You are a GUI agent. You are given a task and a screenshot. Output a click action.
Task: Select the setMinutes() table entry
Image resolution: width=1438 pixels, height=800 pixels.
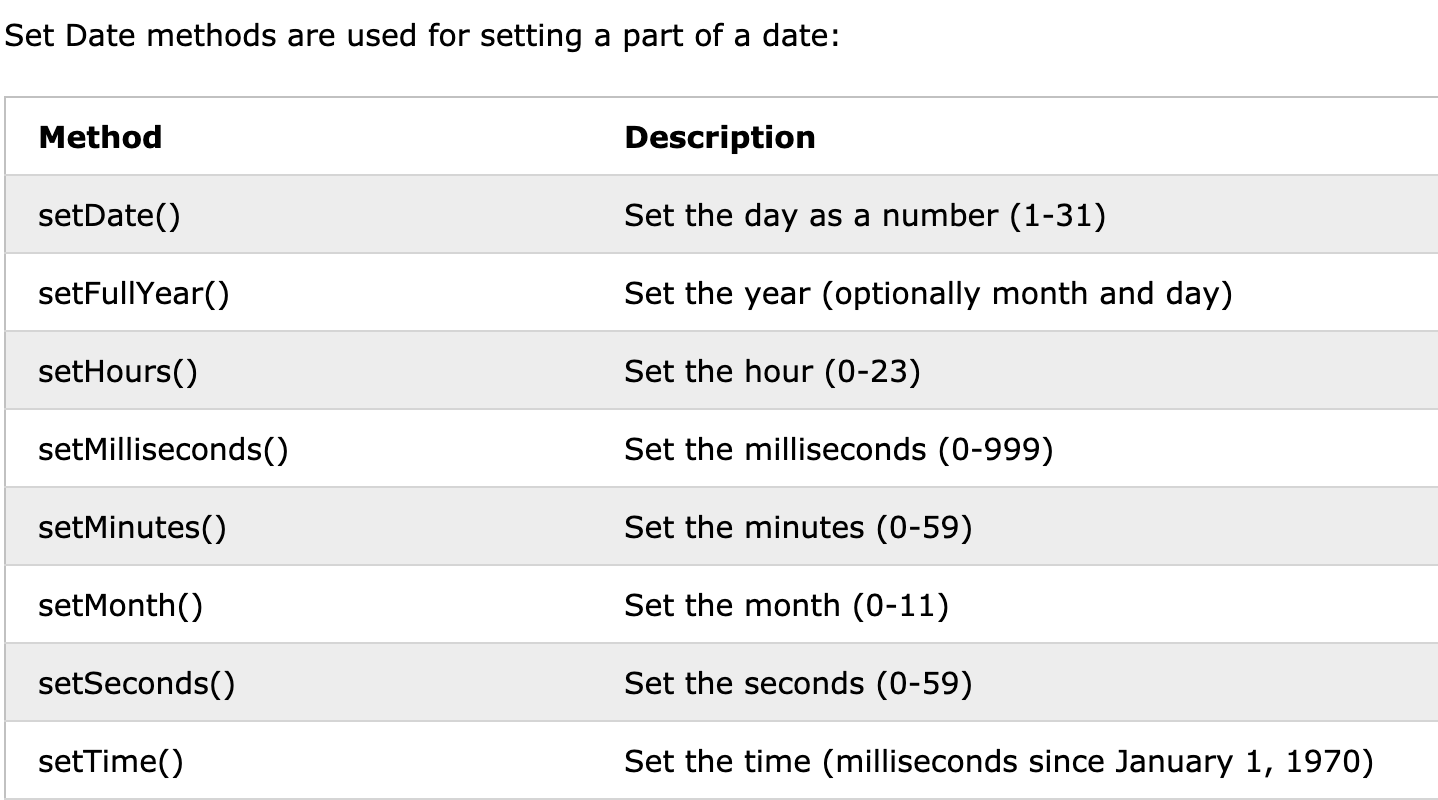[132, 527]
